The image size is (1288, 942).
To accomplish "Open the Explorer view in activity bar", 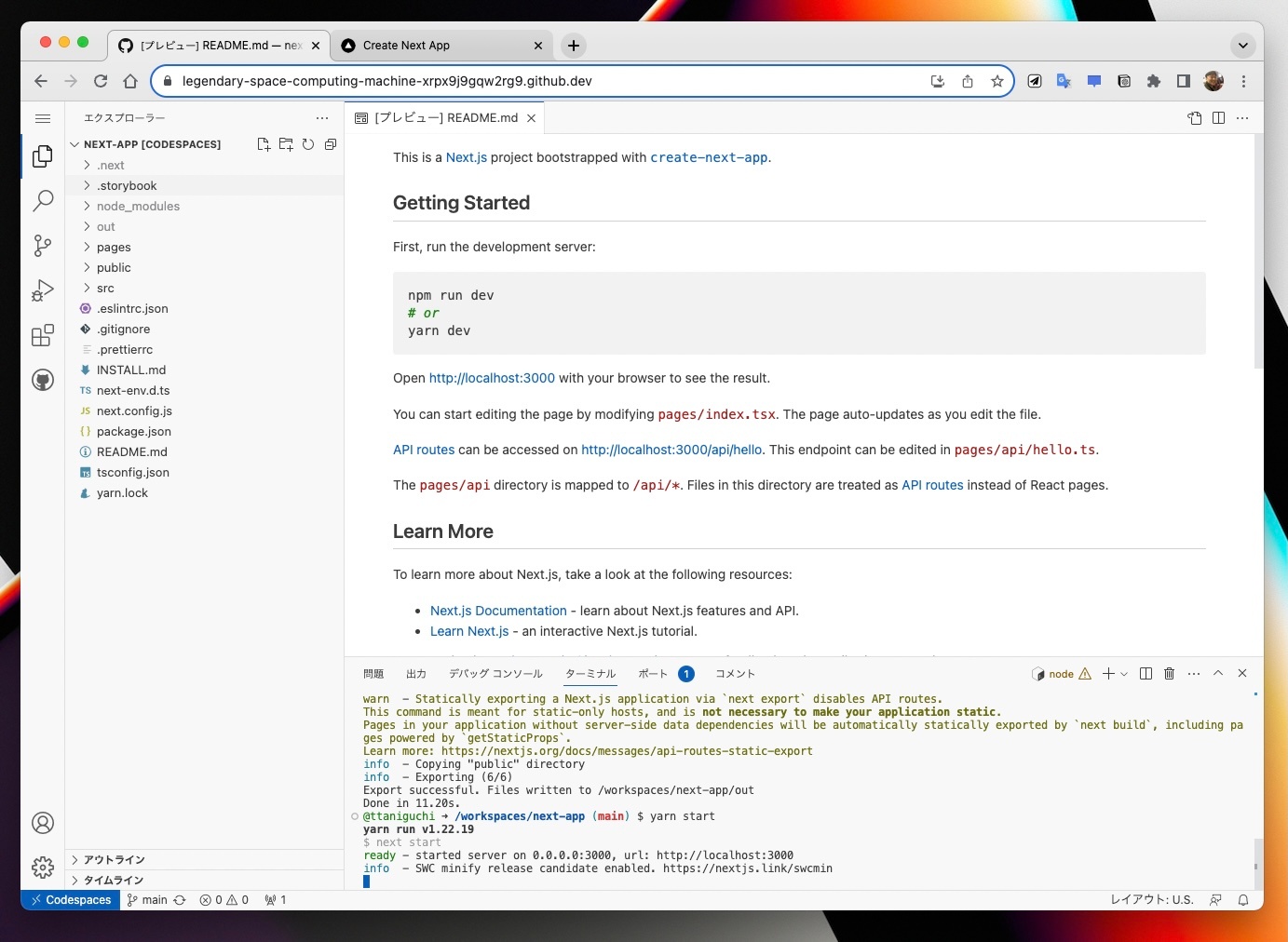I will click(43, 156).
